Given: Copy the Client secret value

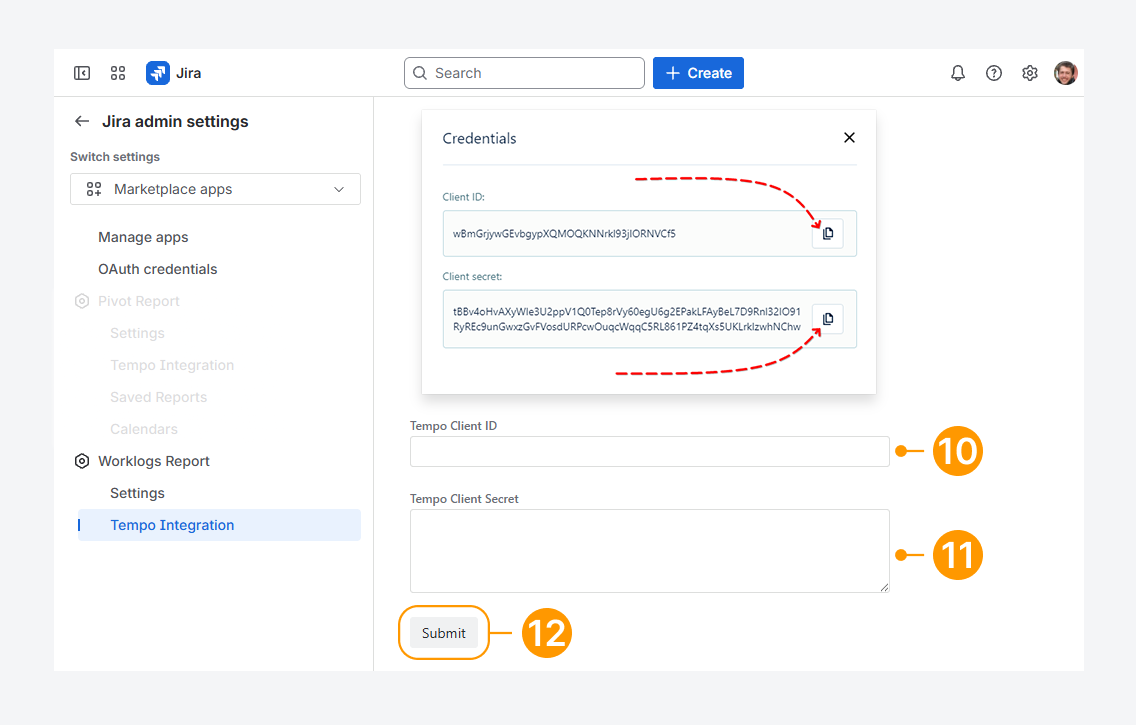Looking at the screenshot, I should (x=827, y=319).
